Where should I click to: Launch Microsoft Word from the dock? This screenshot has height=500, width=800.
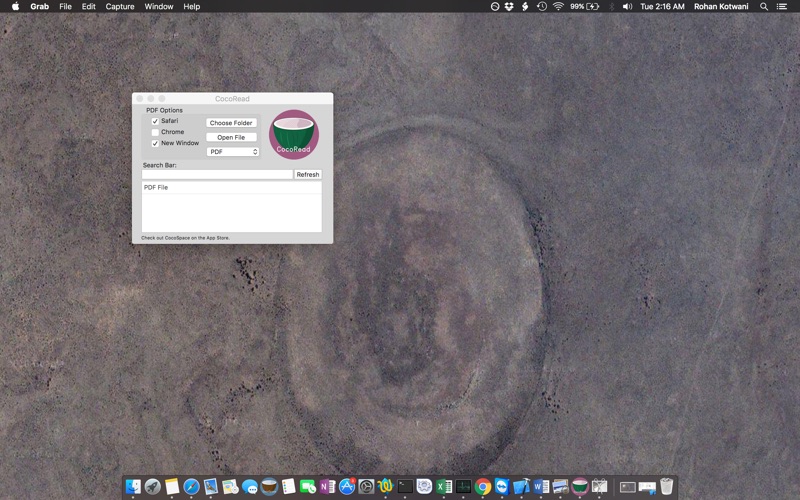pyautogui.click(x=541, y=487)
